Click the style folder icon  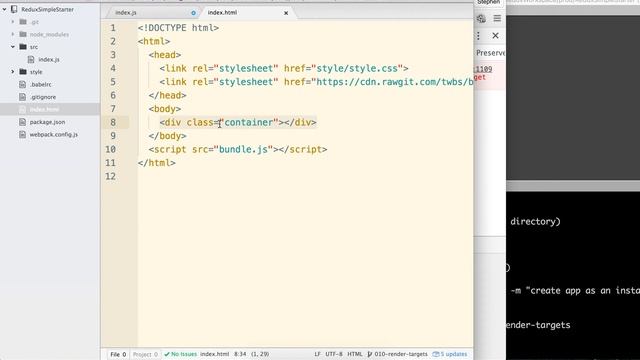click(x=23, y=72)
